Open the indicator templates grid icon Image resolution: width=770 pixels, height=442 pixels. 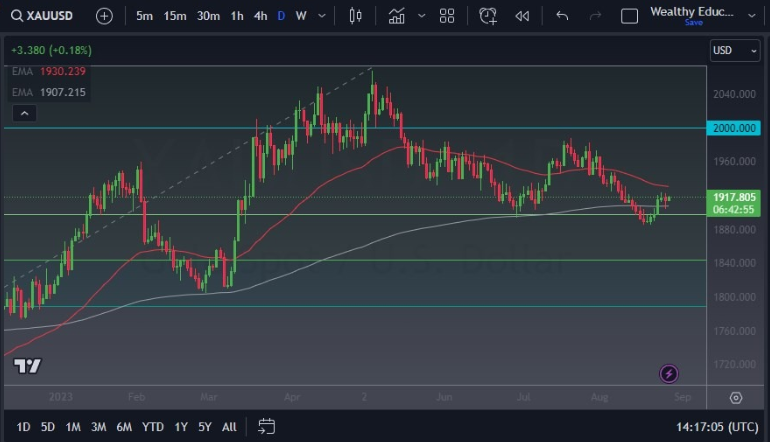pyautogui.click(x=447, y=16)
